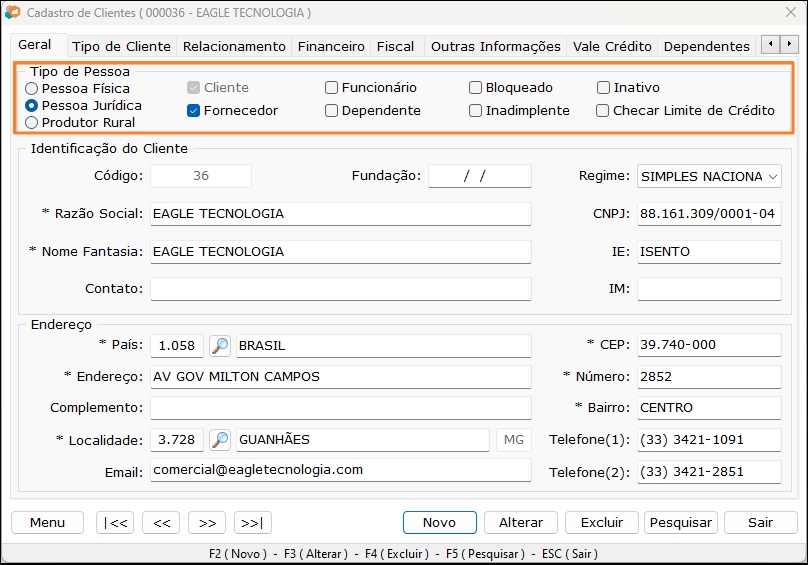
Task: Click the CEP field 39.740-000
Action: 709,345
